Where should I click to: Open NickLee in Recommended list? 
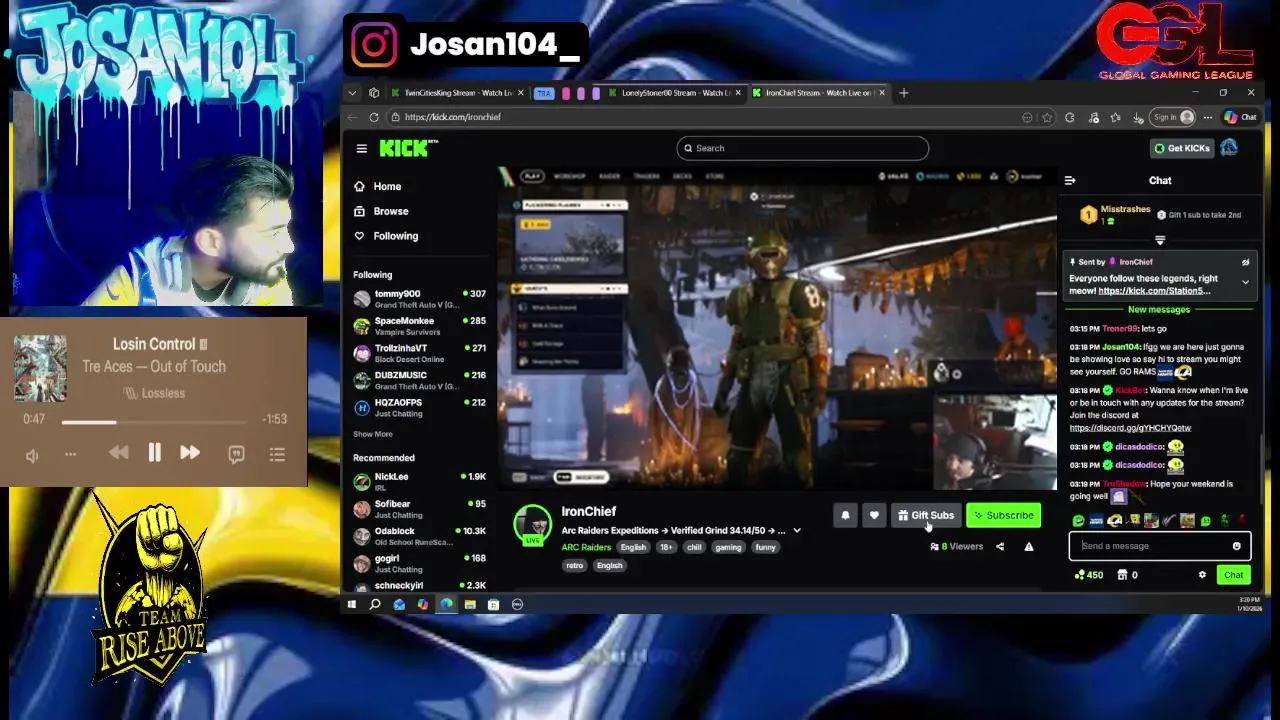[x=419, y=481]
